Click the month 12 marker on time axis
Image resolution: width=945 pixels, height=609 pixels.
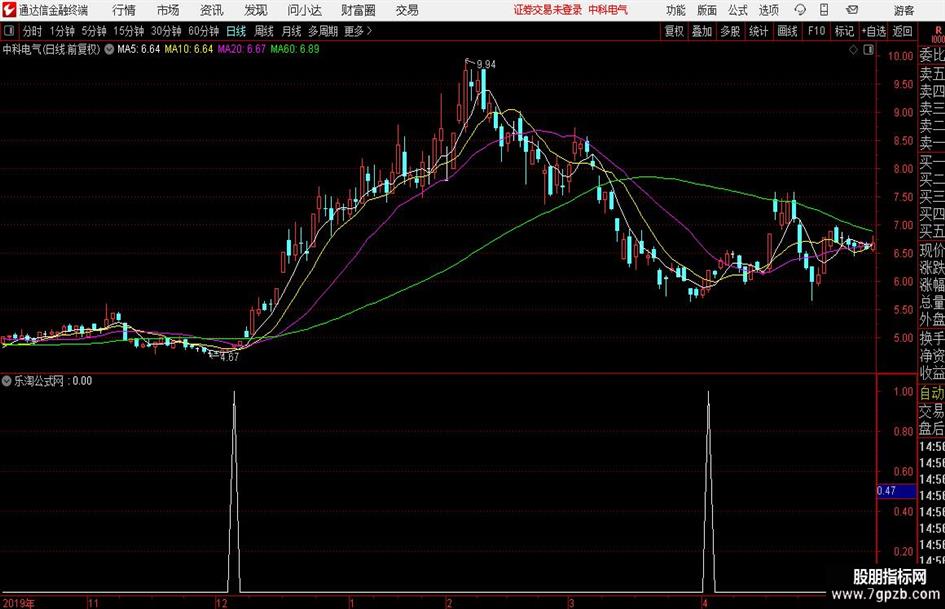click(x=221, y=603)
